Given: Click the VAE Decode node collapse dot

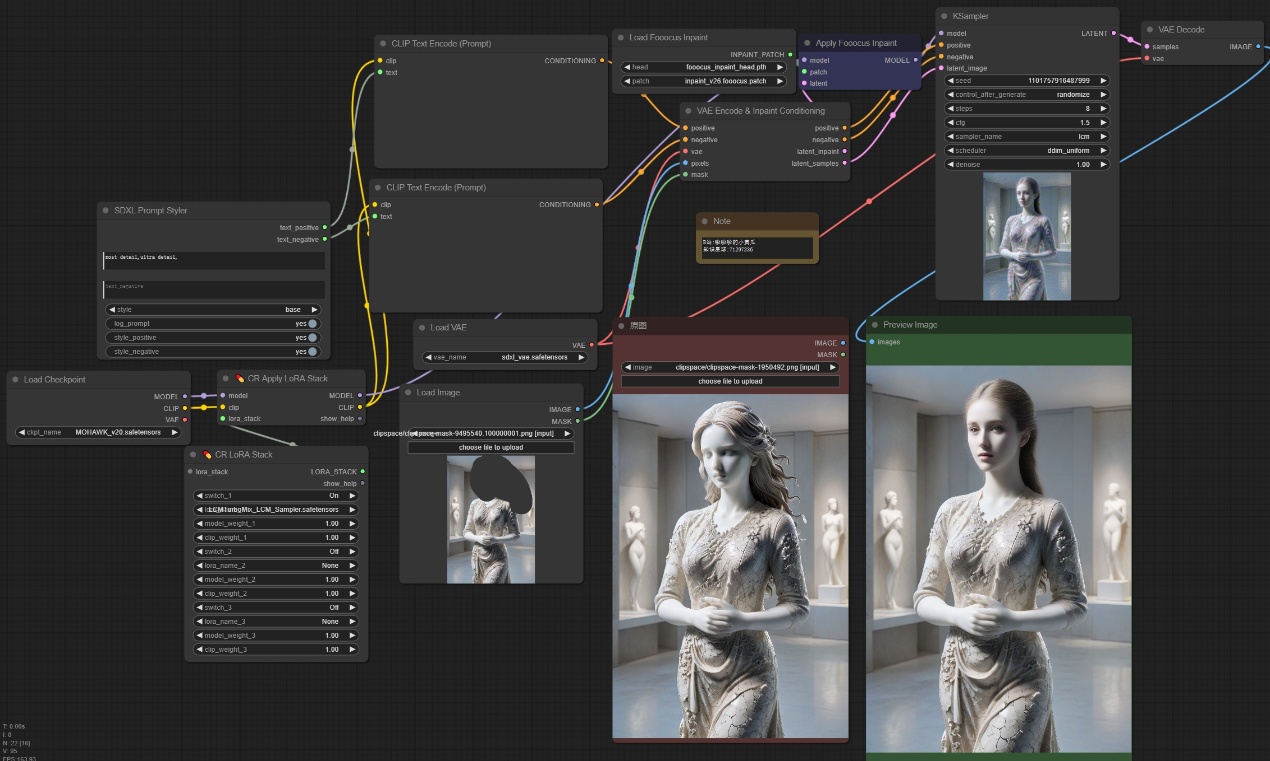Looking at the screenshot, I should tap(1149, 30).
